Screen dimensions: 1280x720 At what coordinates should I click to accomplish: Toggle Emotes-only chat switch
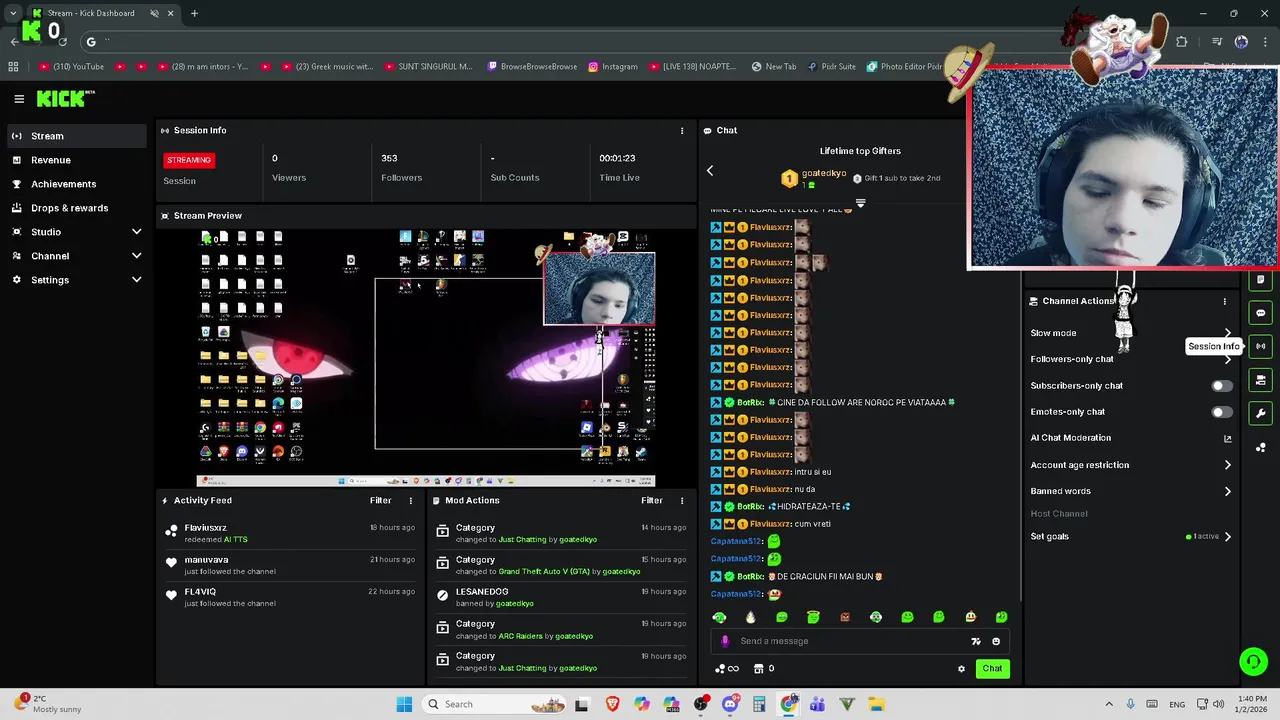(1222, 412)
